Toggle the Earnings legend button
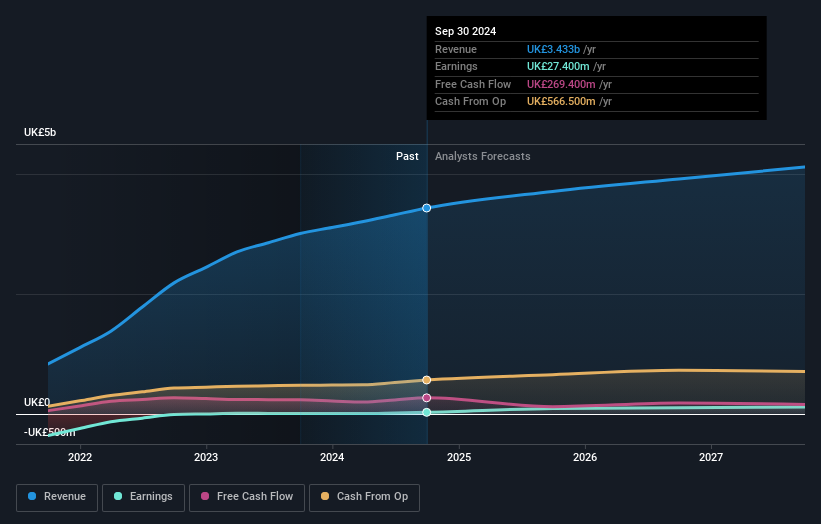Screen dimensions: 821x524 [143, 497]
